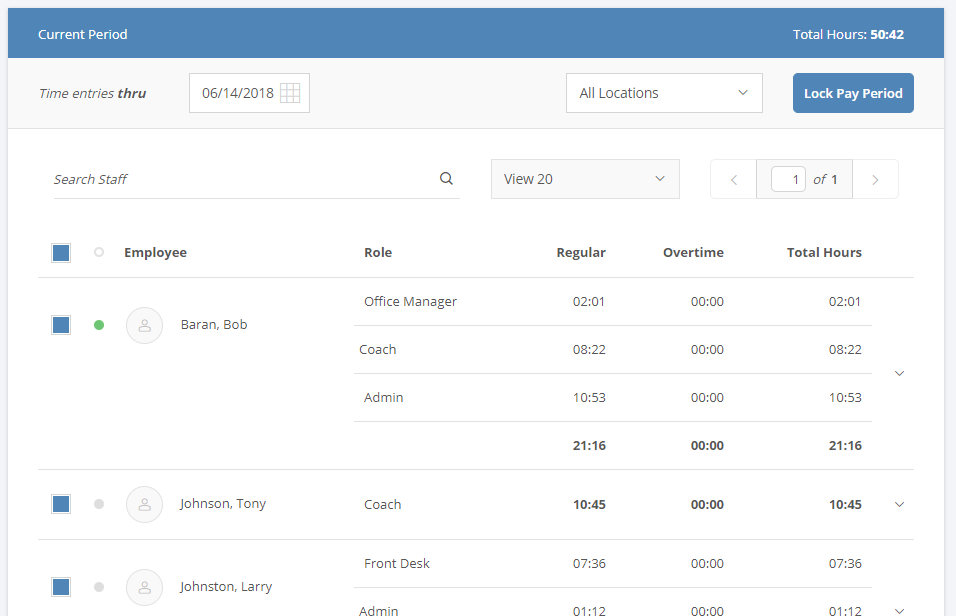Click the 06/14/2018 date field
956x616 pixels.
[x=249, y=93]
